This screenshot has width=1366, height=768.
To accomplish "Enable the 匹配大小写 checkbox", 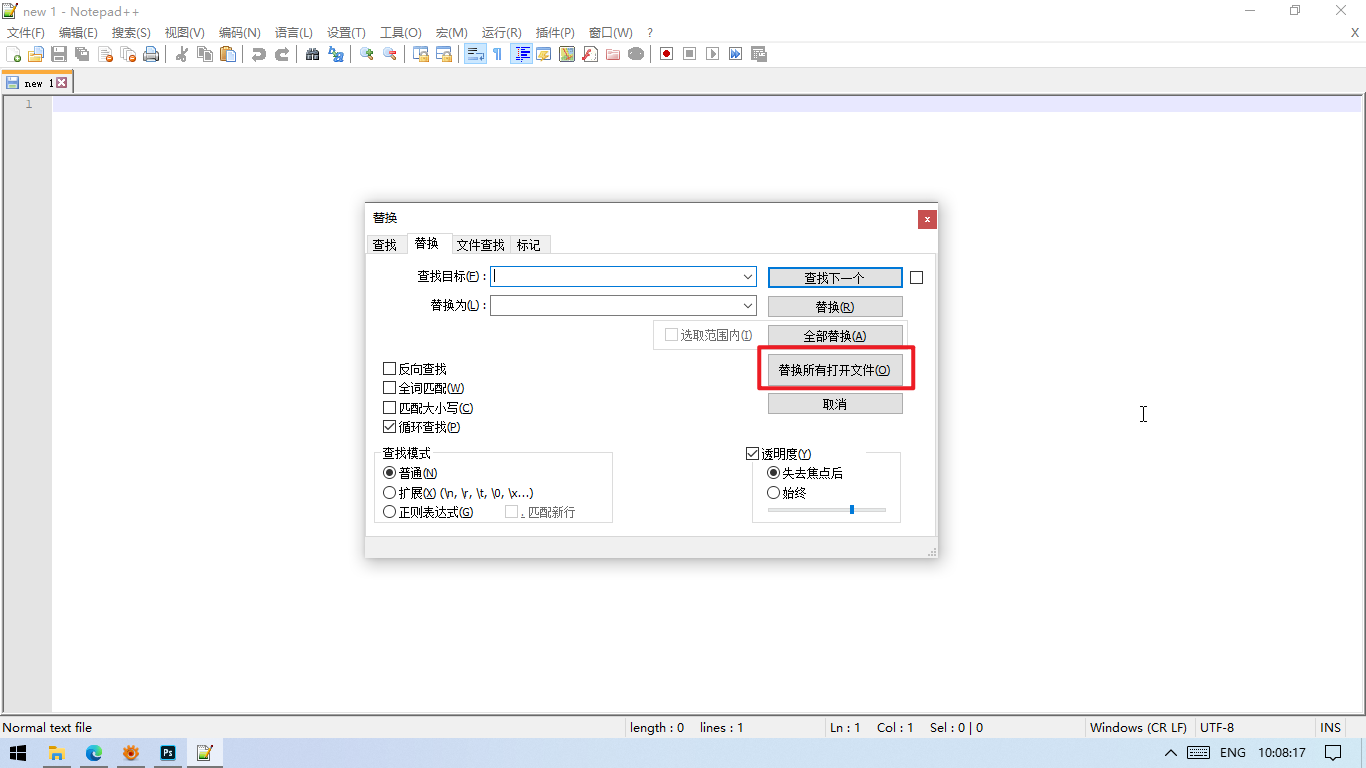I will tap(390, 408).
